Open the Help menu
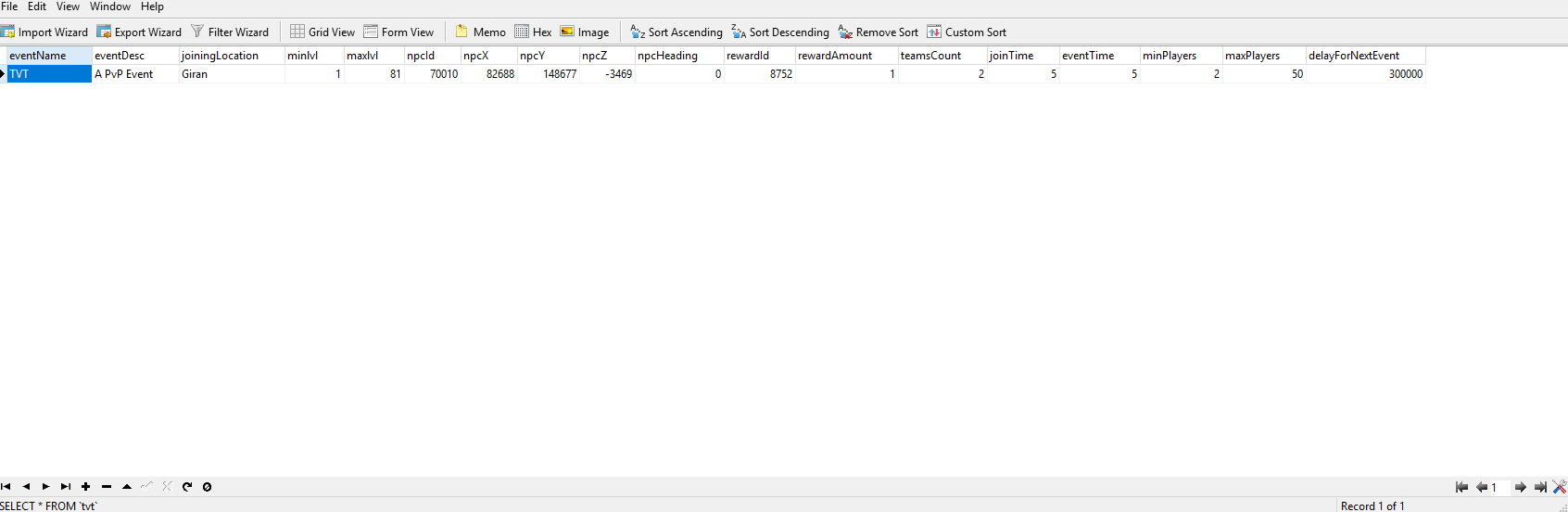Image resolution: width=1568 pixels, height=512 pixels. (x=152, y=6)
